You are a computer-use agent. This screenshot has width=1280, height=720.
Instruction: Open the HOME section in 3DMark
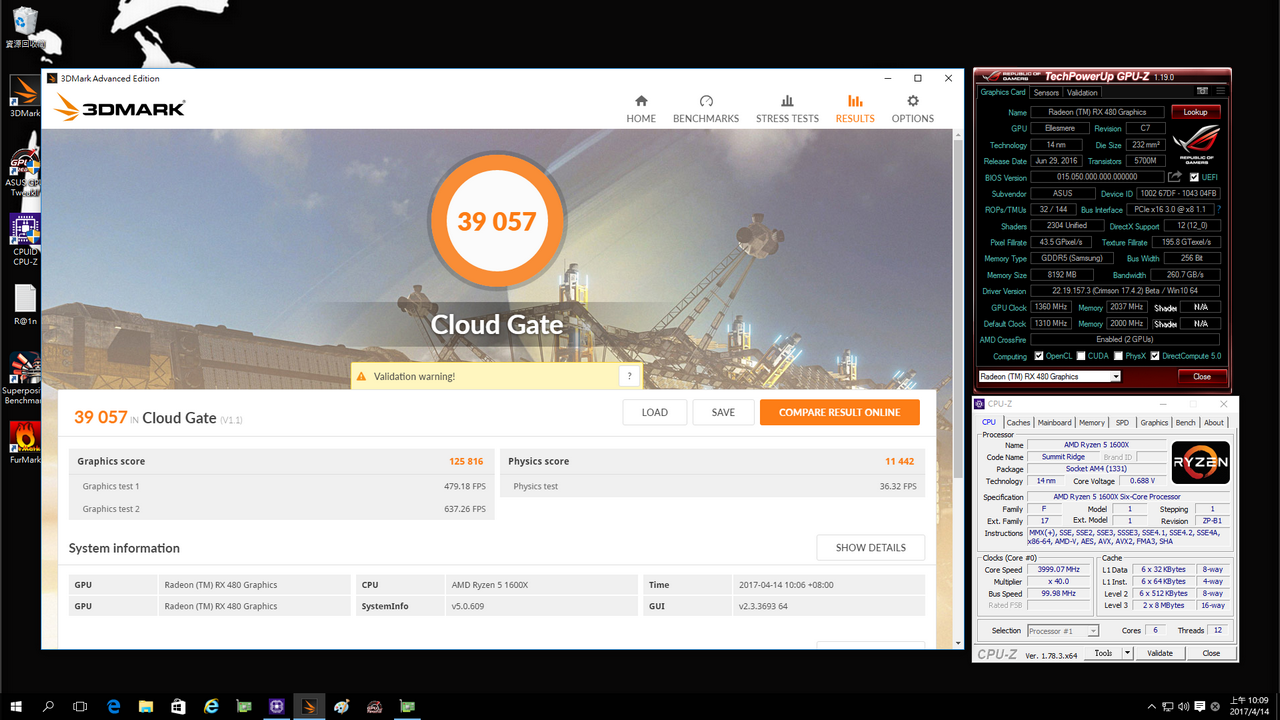click(x=641, y=109)
